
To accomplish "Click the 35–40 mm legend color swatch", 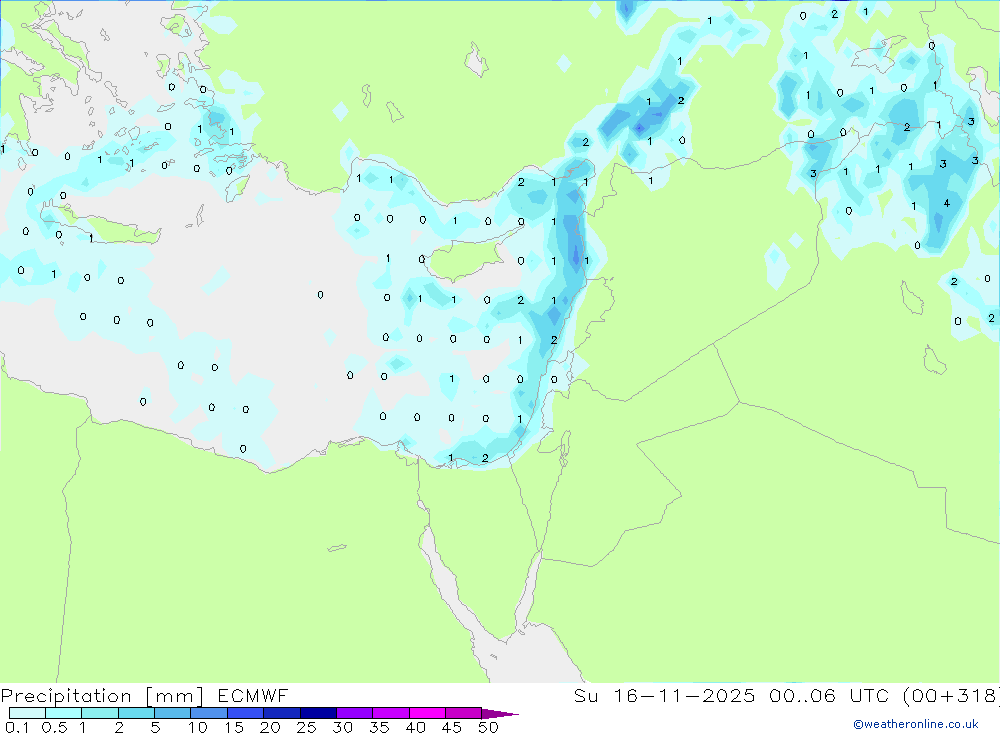I will (x=391, y=713).
